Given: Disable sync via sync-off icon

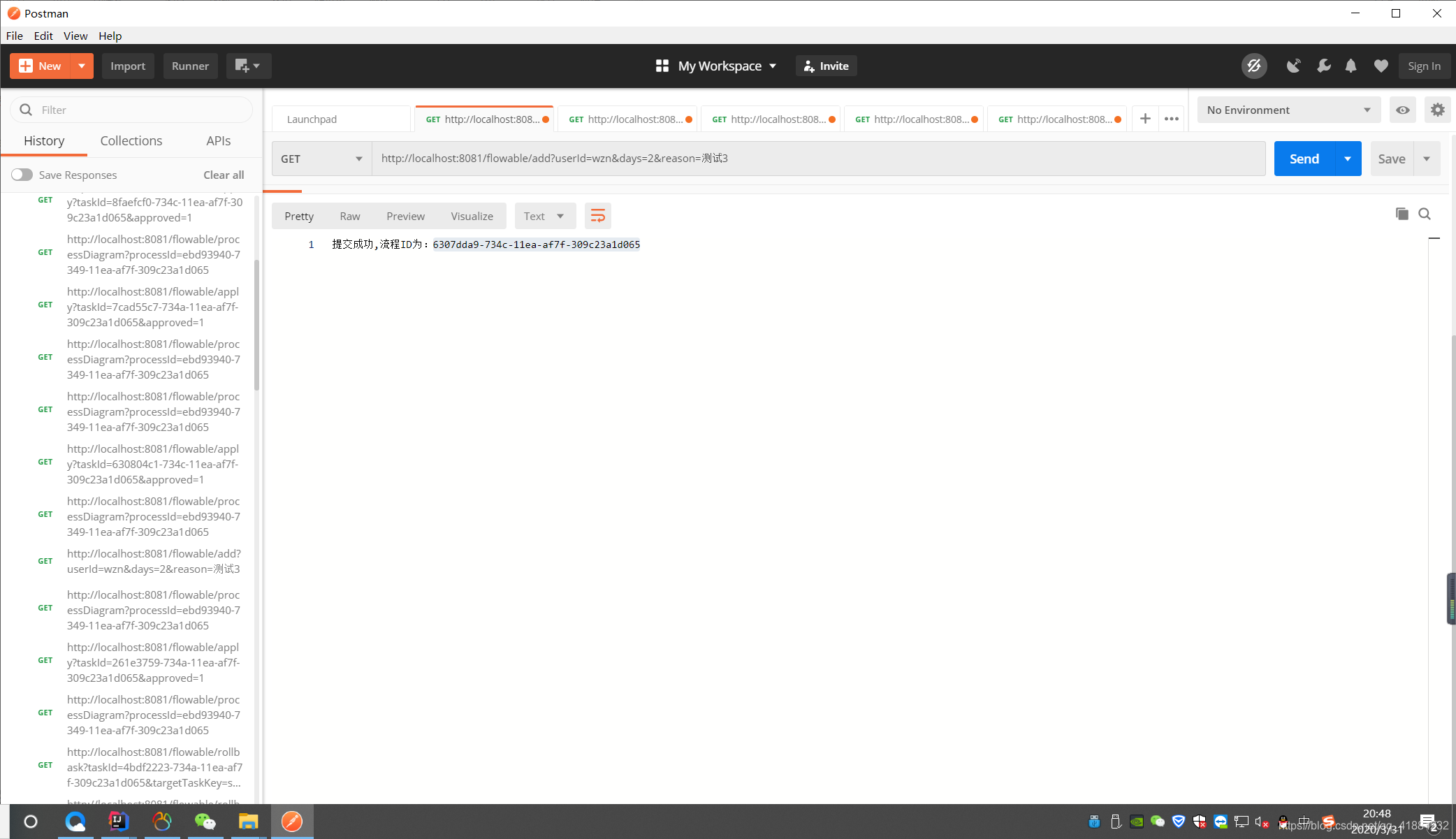Looking at the screenshot, I should (1254, 66).
